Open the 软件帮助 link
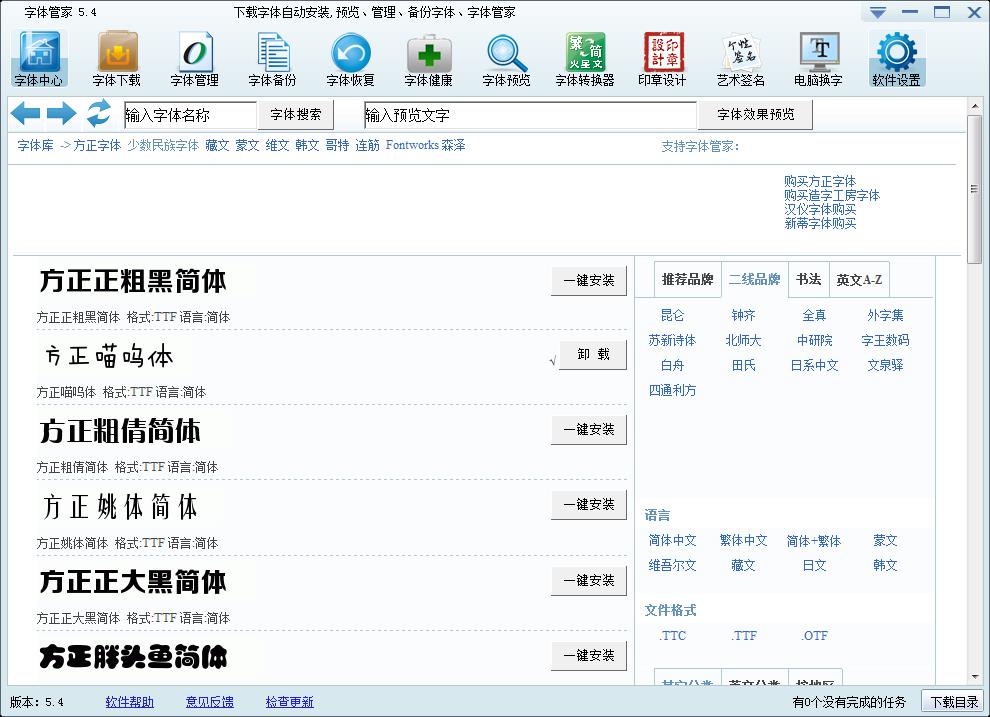Image resolution: width=990 pixels, height=717 pixels. pyautogui.click(x=129, y=702)
